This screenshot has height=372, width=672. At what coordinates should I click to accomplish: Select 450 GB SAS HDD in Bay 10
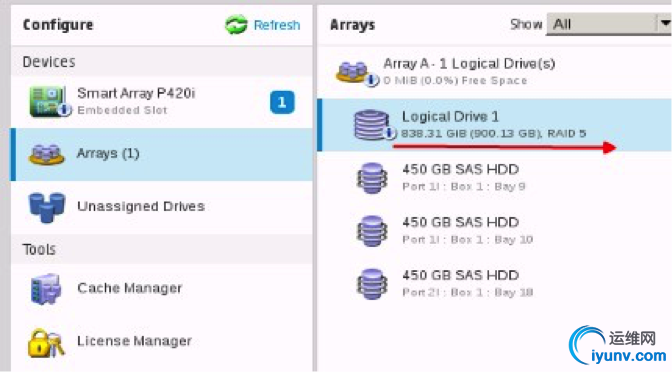coord(495,231)
